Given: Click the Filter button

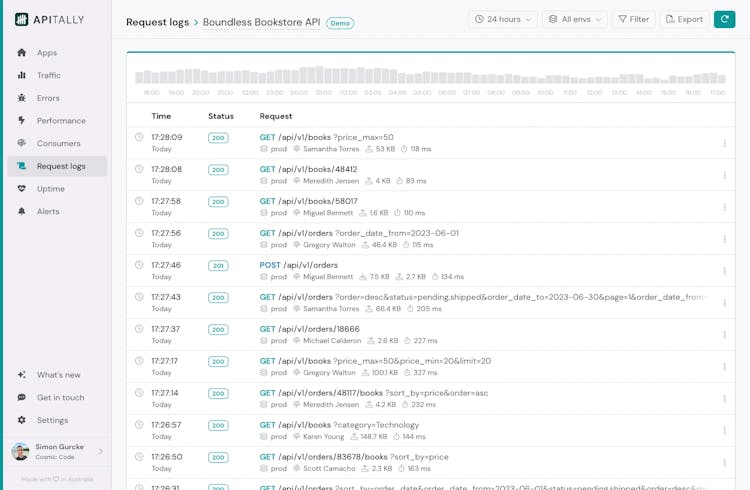Looking at the screenshot, I should (632, 19).
